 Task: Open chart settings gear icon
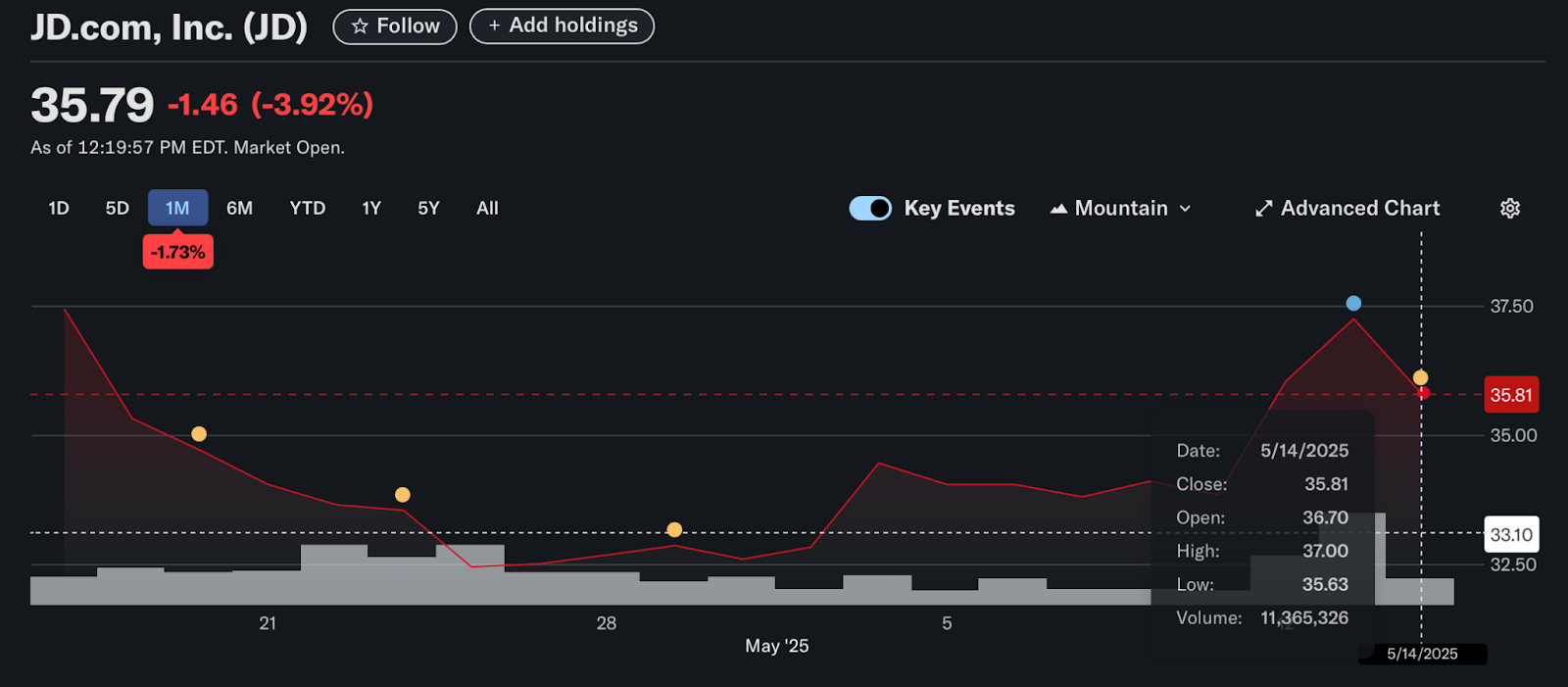1510,208
